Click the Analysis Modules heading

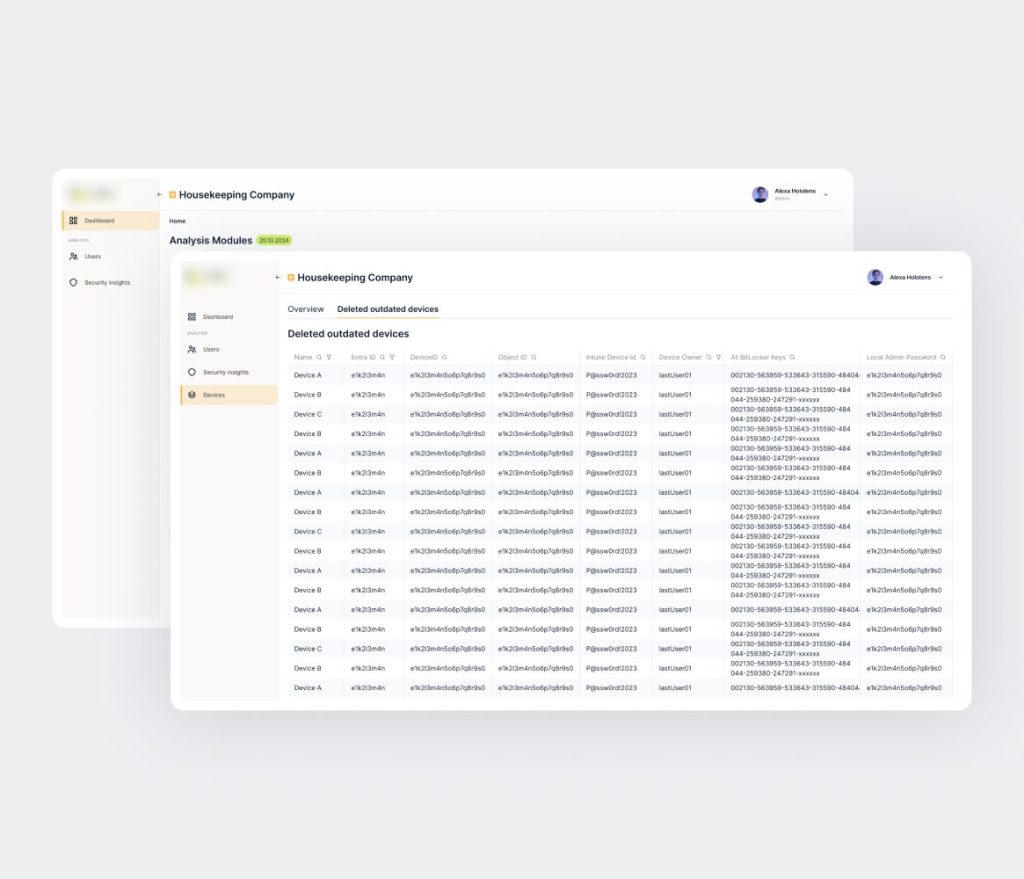[210, 240]
